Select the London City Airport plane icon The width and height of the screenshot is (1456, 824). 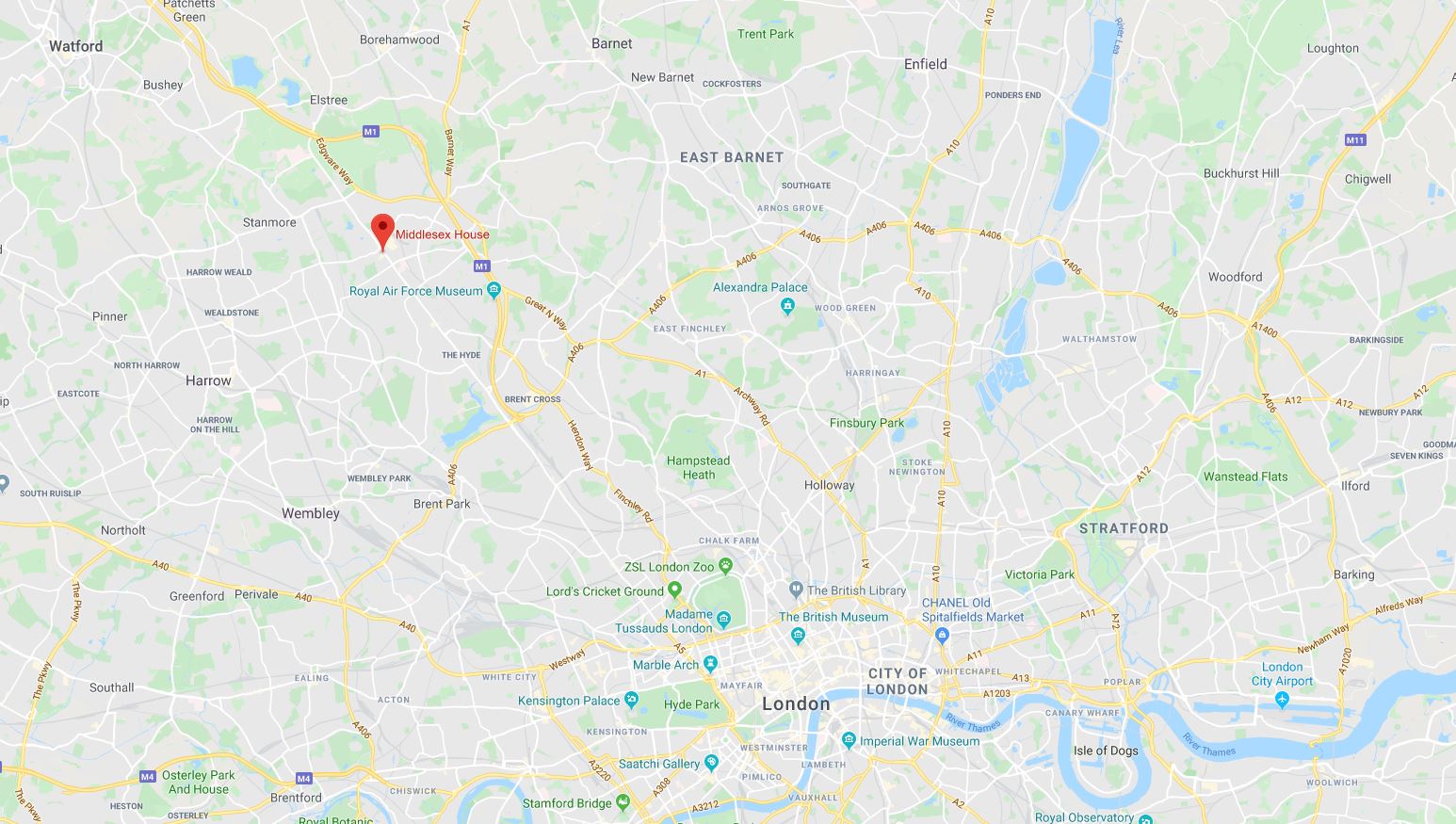tap(1282, 700)
